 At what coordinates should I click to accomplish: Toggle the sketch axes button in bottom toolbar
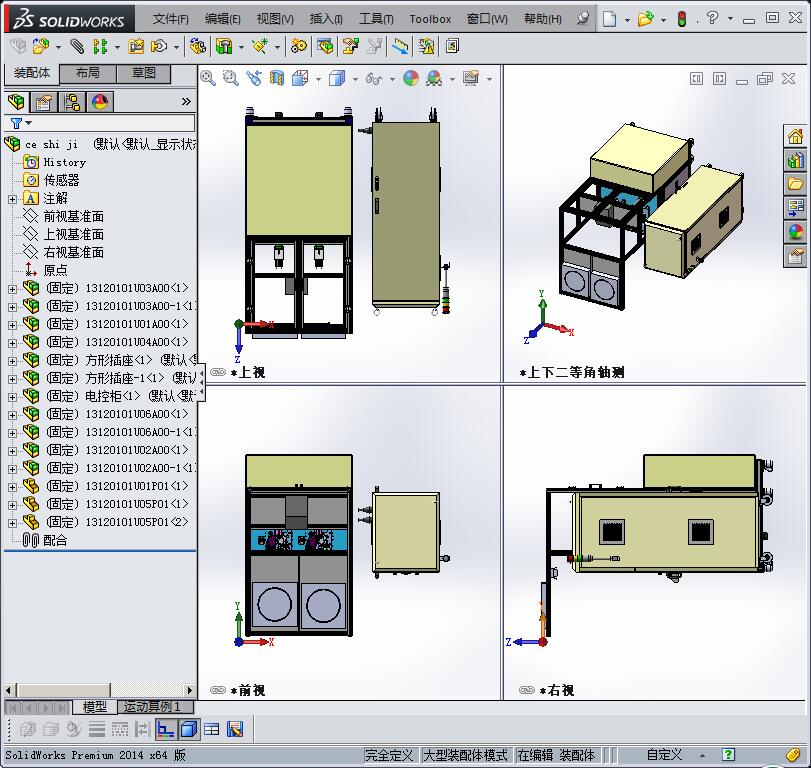[x=166, y=729]
